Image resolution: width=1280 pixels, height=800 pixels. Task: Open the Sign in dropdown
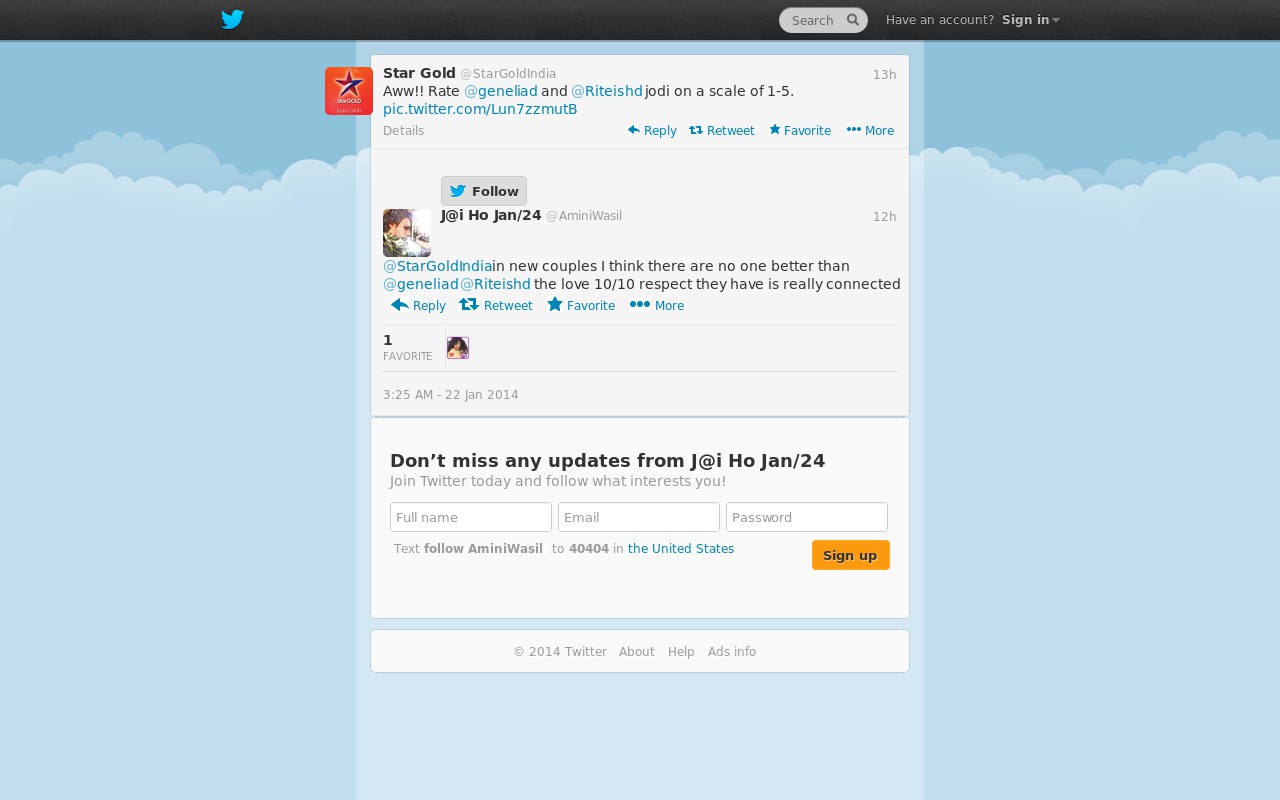point(1030,20)
